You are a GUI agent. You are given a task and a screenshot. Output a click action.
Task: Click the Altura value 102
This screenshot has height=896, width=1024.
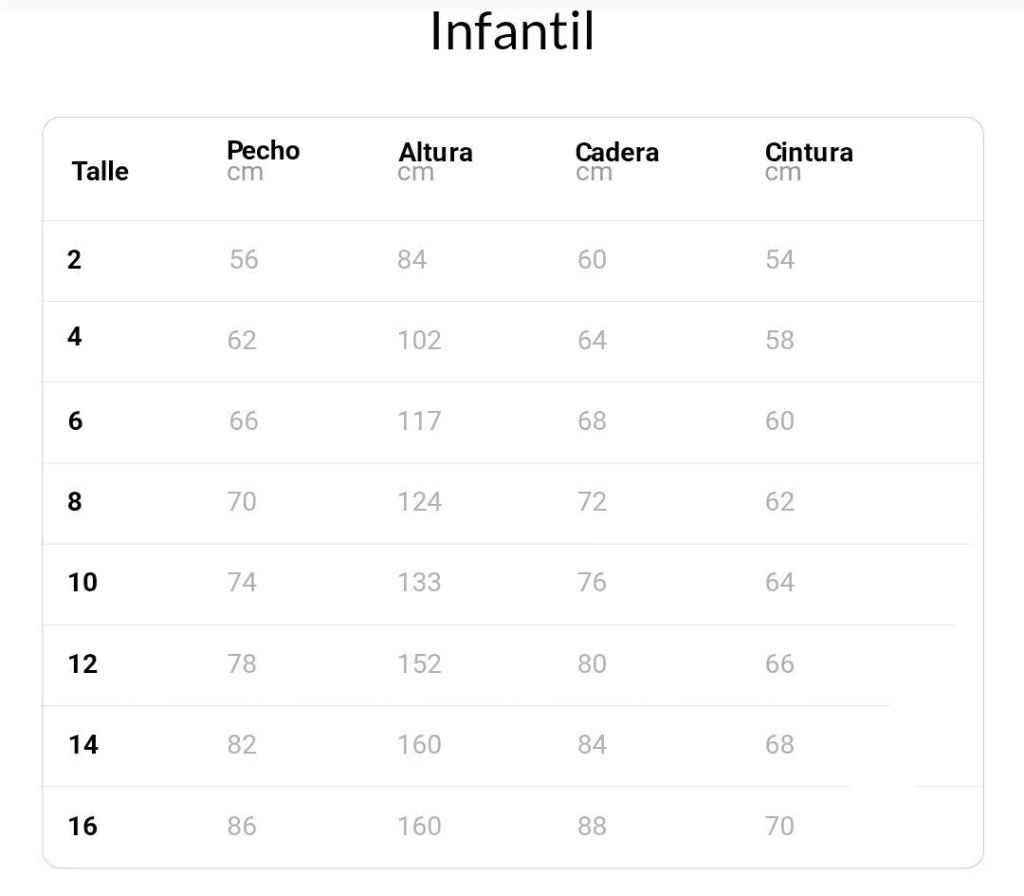(419, 340)
